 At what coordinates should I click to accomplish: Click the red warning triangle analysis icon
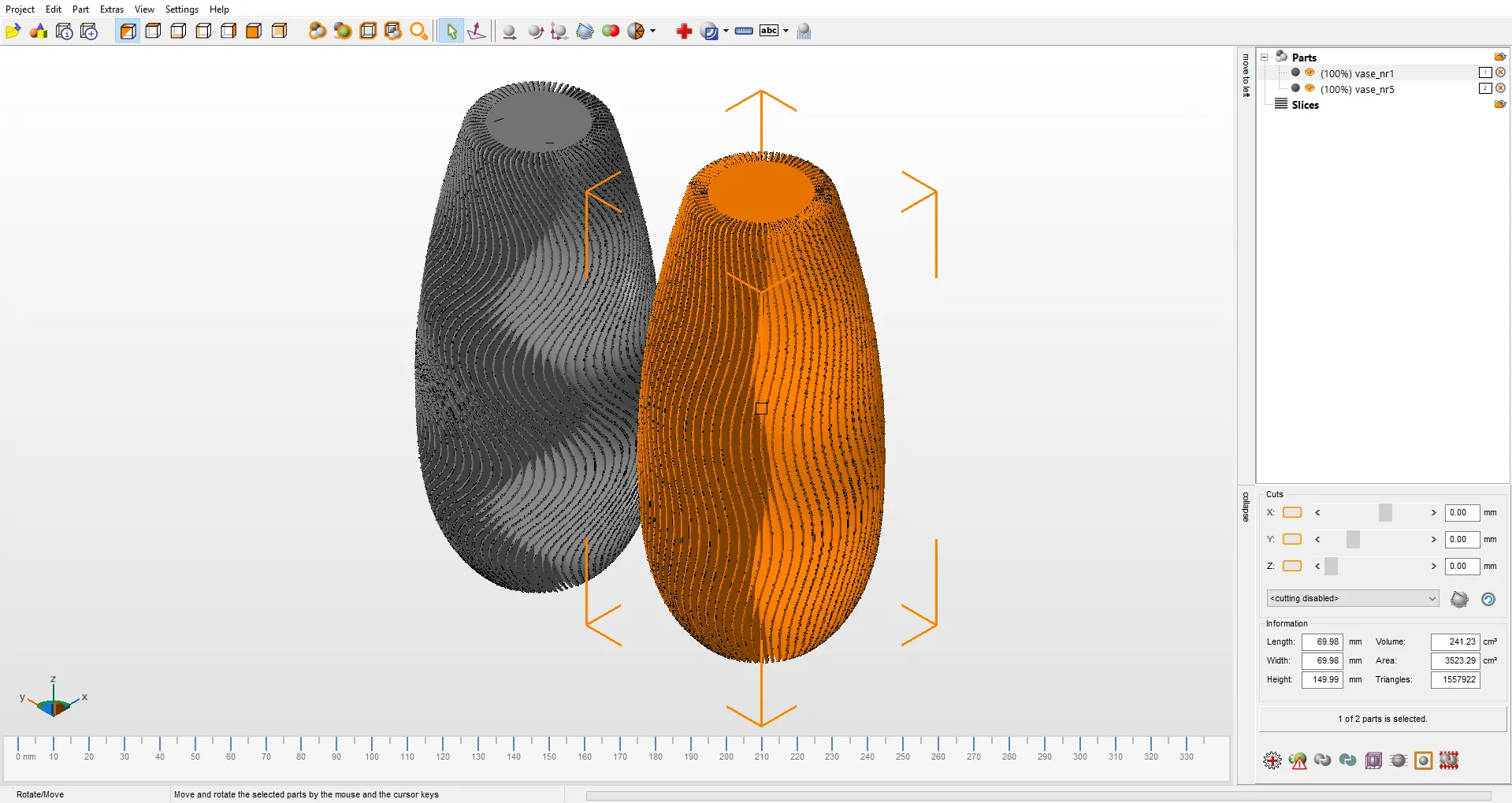click(1298, 760)
